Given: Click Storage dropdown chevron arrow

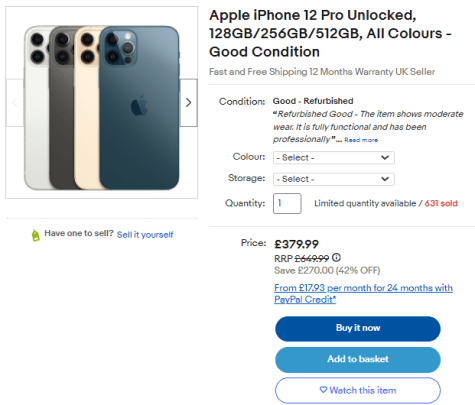Looking at the screenshot, I should (385, 179).
